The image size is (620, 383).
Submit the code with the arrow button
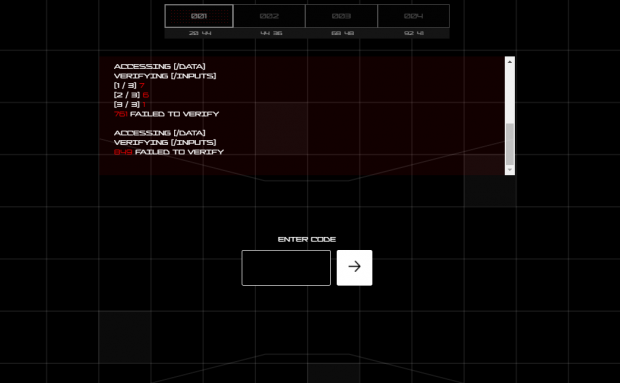(354, 268)
